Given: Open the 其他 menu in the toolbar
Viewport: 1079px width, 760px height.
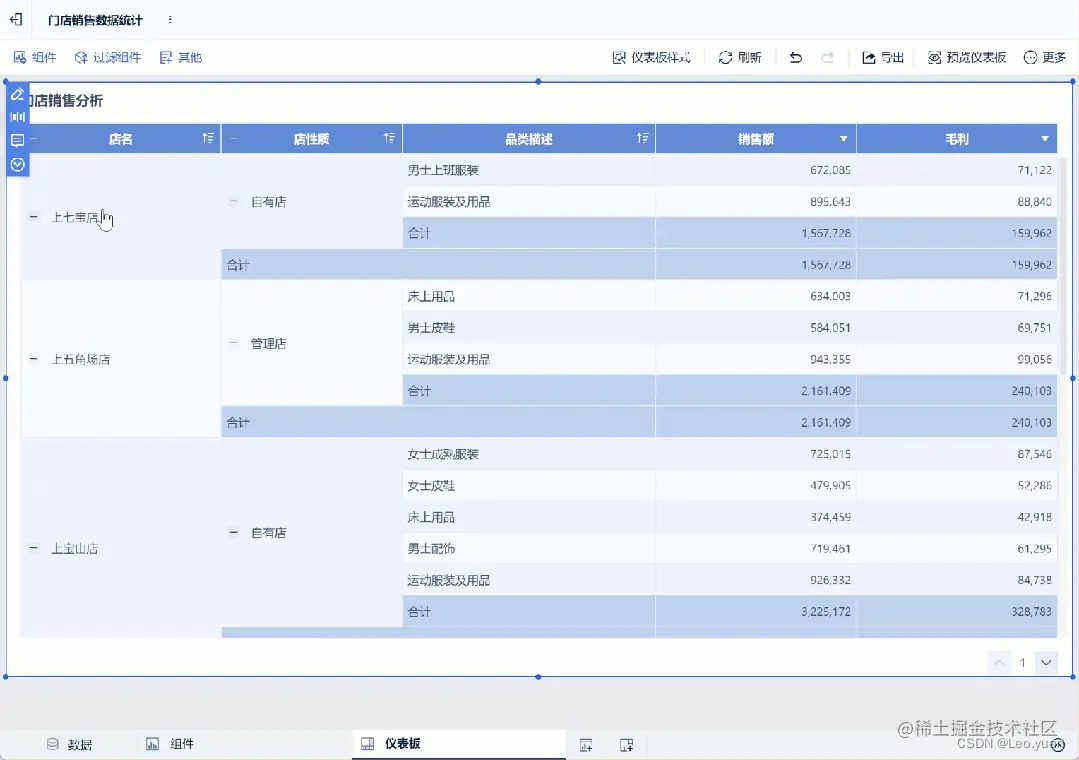Looking at the screenshot, I should tap(178, 57).
